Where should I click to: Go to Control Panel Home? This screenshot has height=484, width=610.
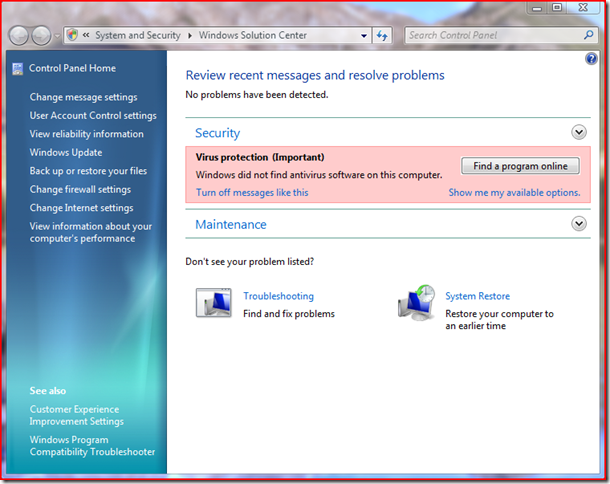72,68
